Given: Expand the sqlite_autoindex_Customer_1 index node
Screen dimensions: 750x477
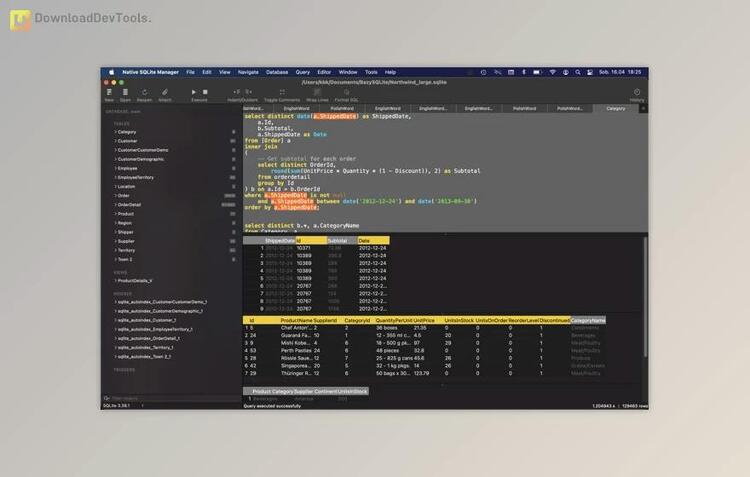Looking at the screenshot, I should point(115,320).
